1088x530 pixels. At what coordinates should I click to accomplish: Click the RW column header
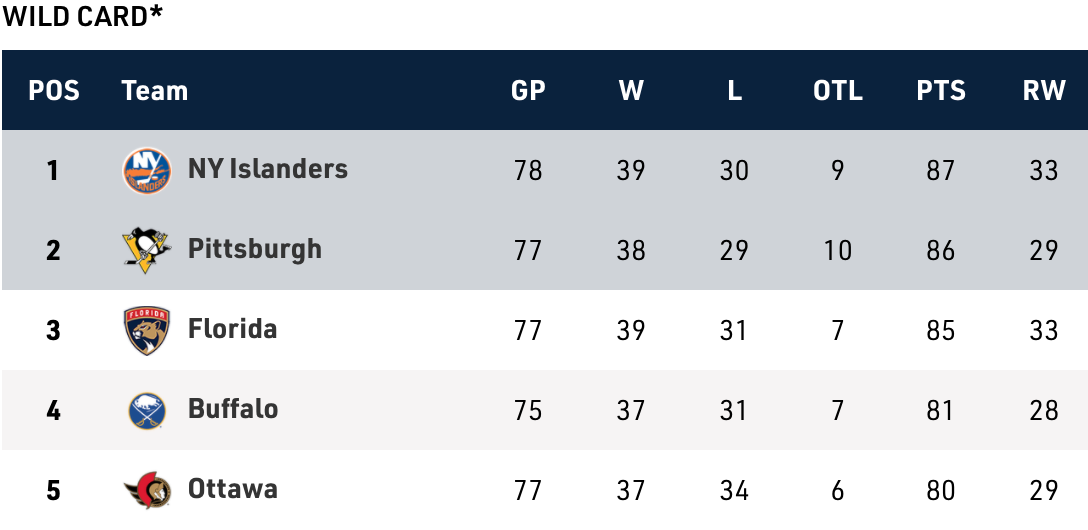tap(1043, 91)
